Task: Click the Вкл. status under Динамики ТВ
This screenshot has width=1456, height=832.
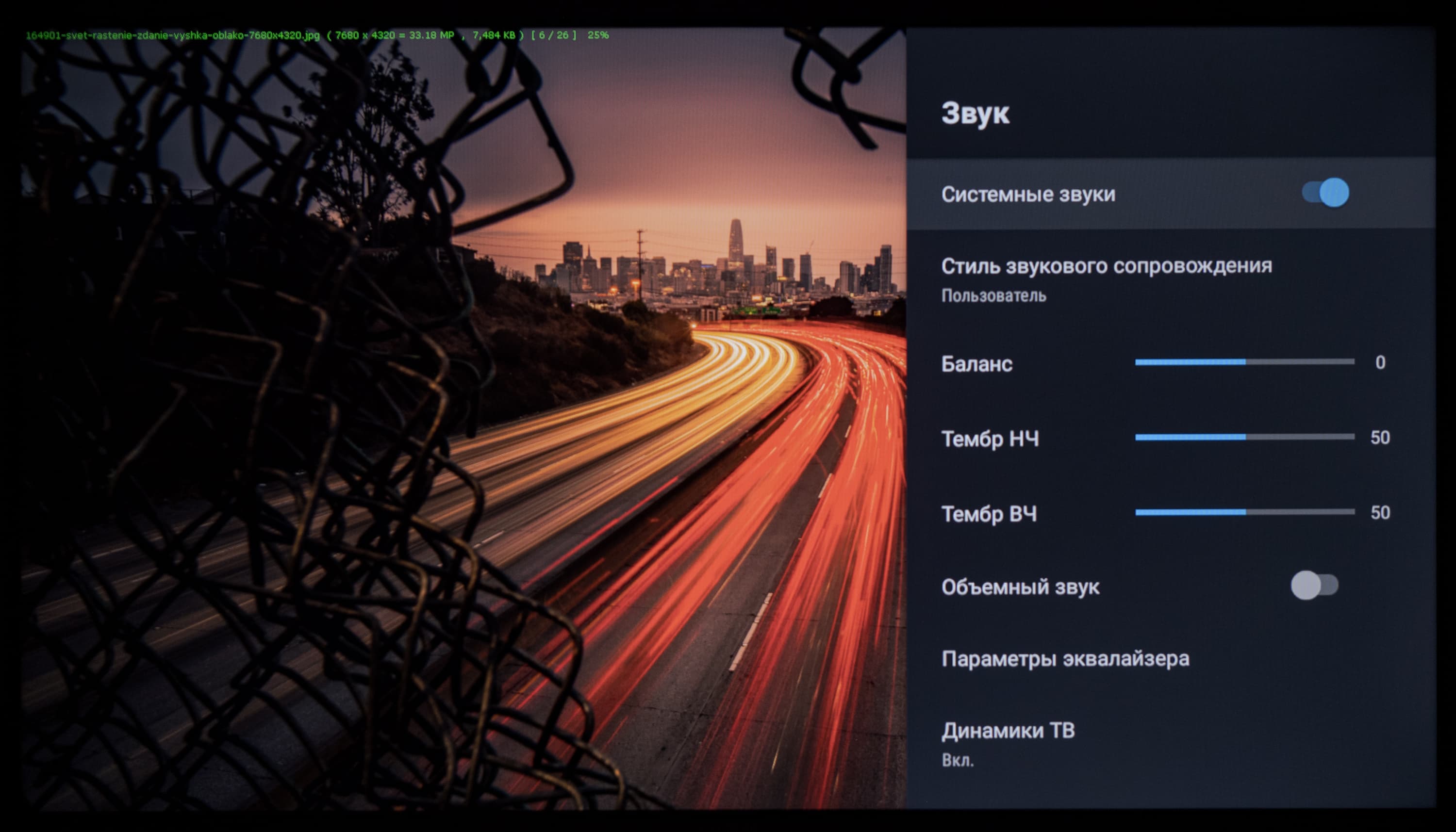Action: point(957,761)
